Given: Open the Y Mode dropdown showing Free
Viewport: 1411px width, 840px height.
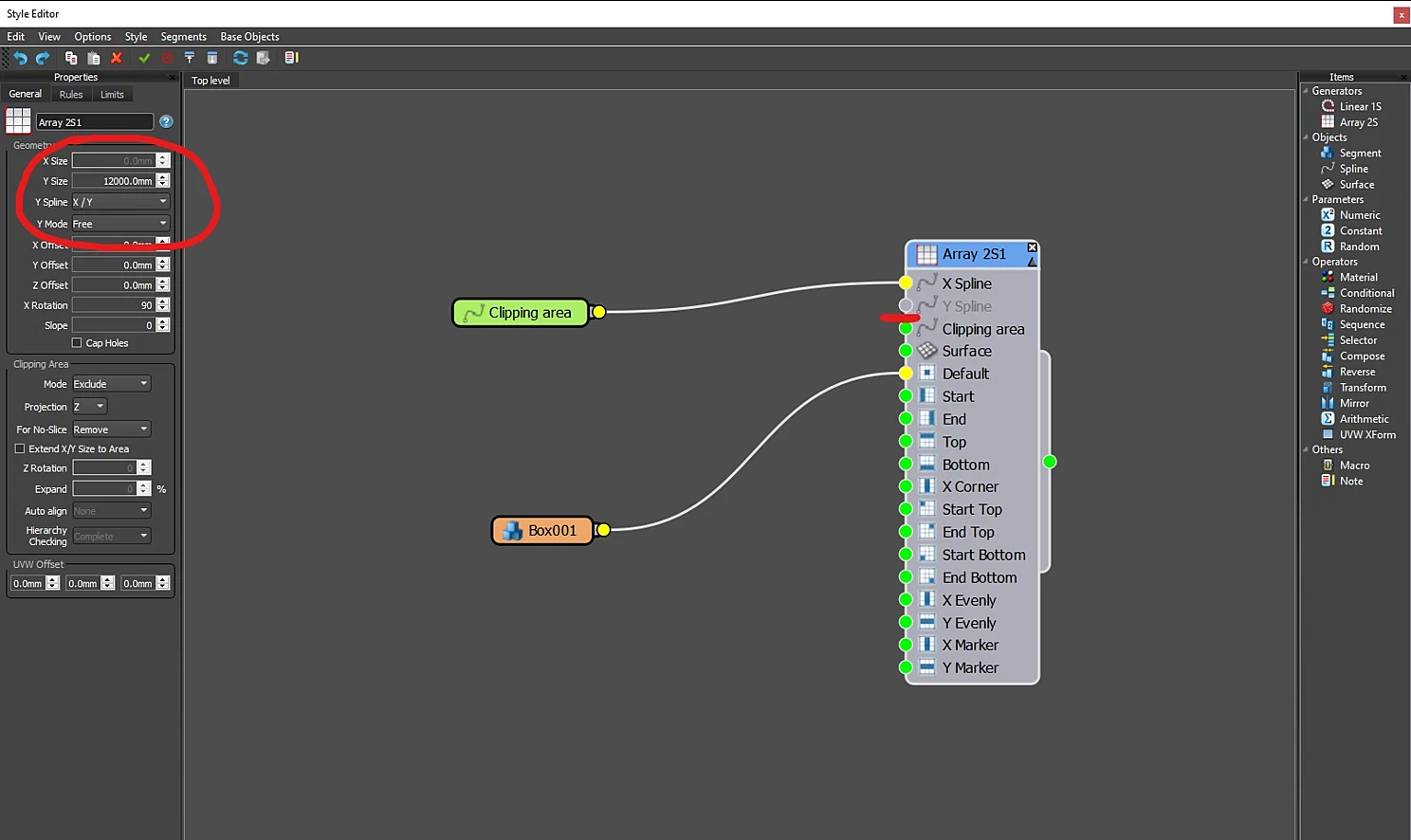Looking at the screenshot, I should point(120,224).
